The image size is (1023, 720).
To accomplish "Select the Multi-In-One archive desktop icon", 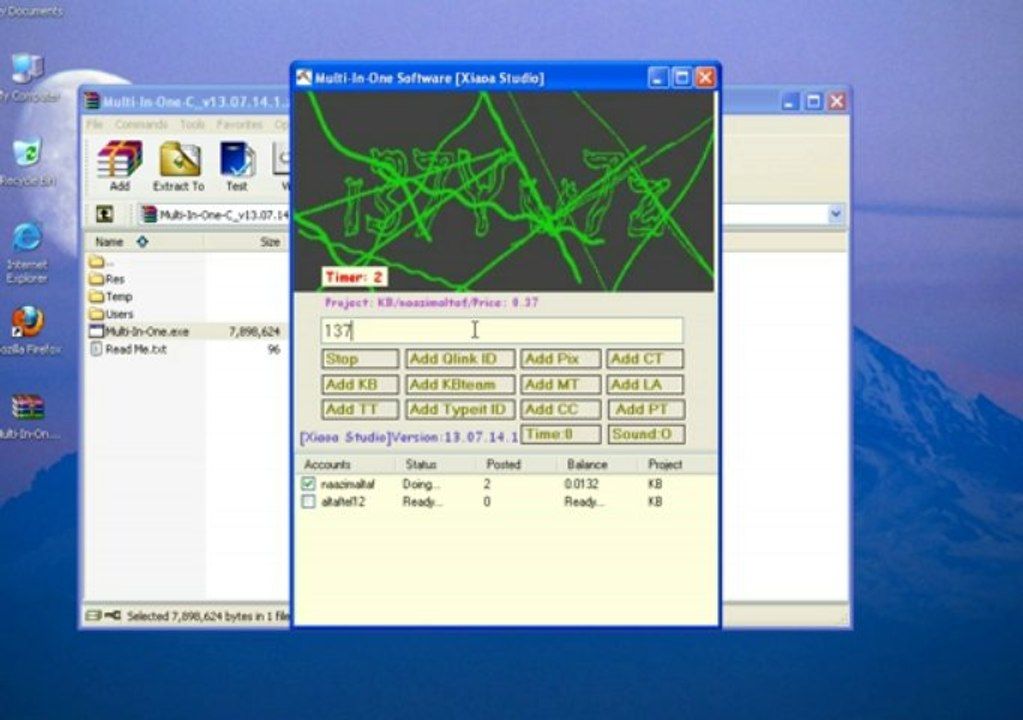I will point(27,416).
